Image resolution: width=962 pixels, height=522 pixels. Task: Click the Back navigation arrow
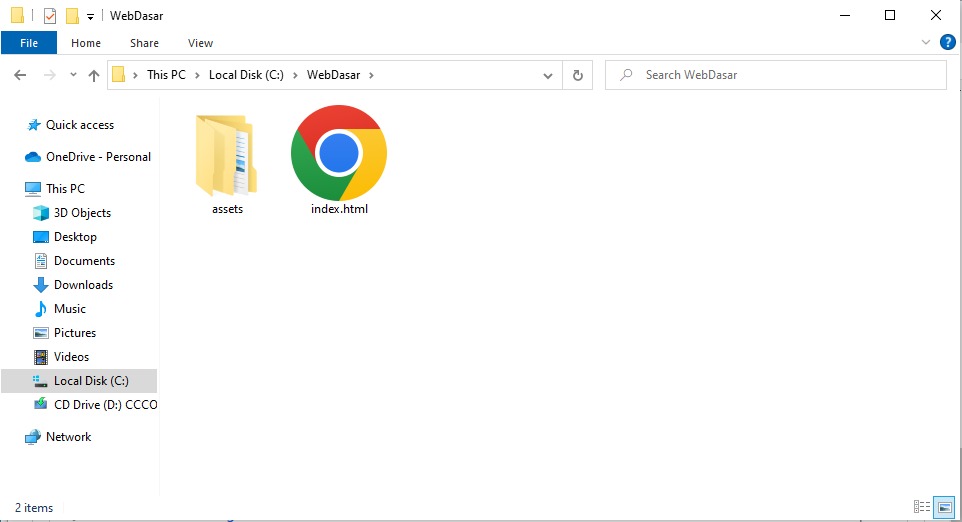[x=20, y=75]
